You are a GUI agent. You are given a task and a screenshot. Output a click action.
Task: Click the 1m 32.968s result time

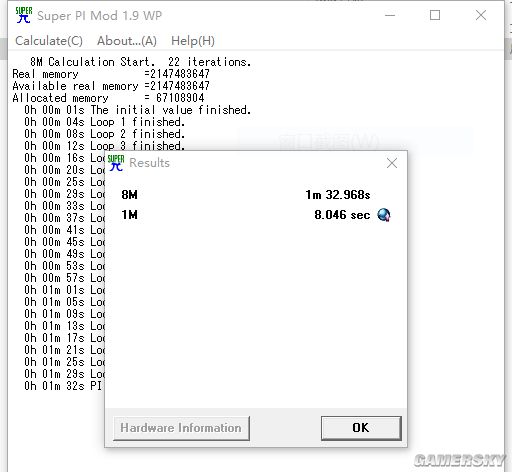click(x=338, y=194)
